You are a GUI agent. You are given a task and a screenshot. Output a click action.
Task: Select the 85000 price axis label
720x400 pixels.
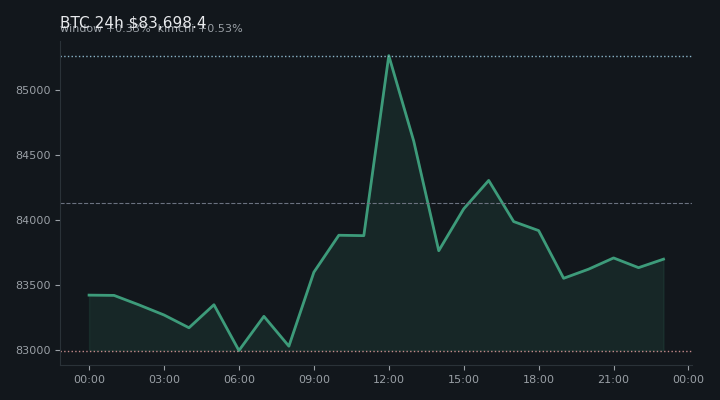33,90
